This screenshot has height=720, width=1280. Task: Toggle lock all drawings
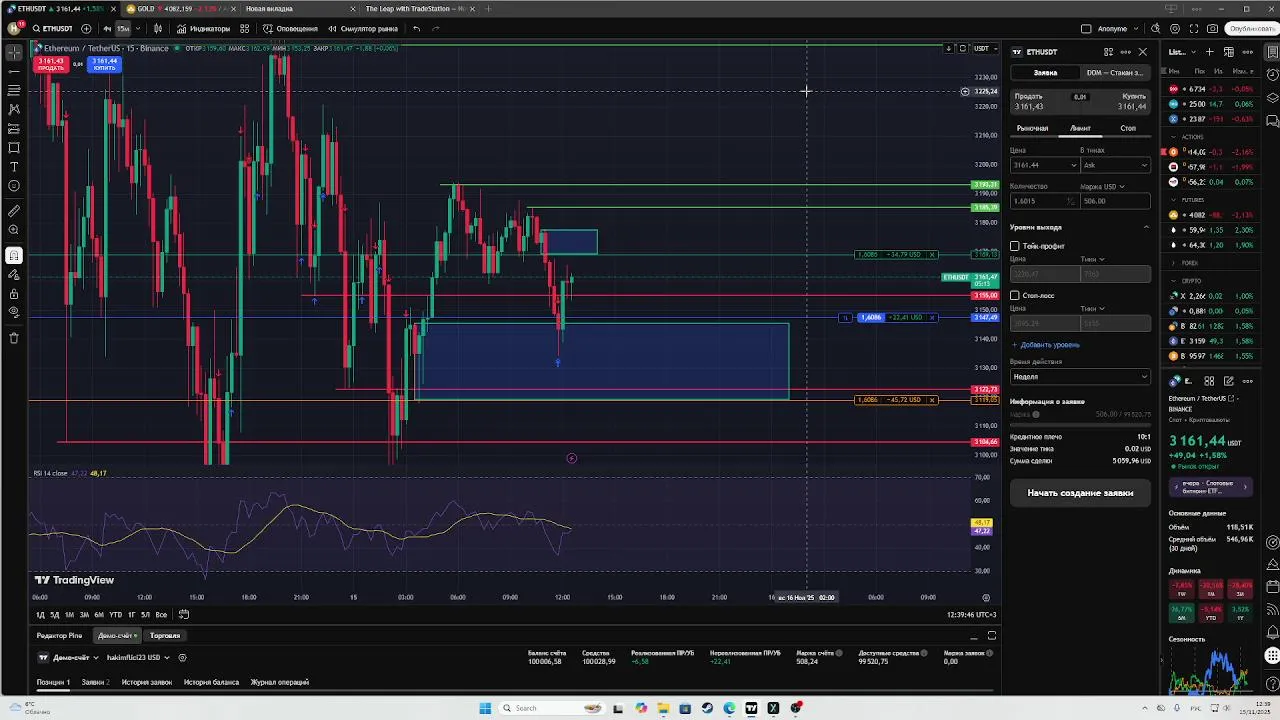14,294
